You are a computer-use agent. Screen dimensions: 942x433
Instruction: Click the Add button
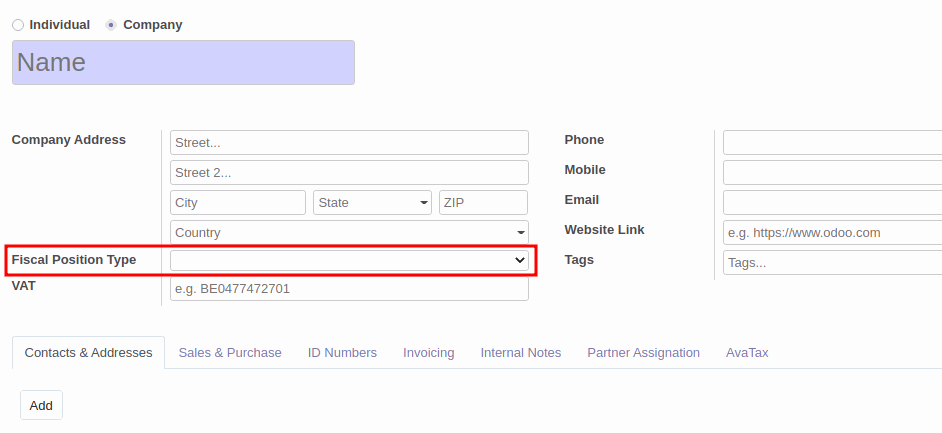[41, 406]
